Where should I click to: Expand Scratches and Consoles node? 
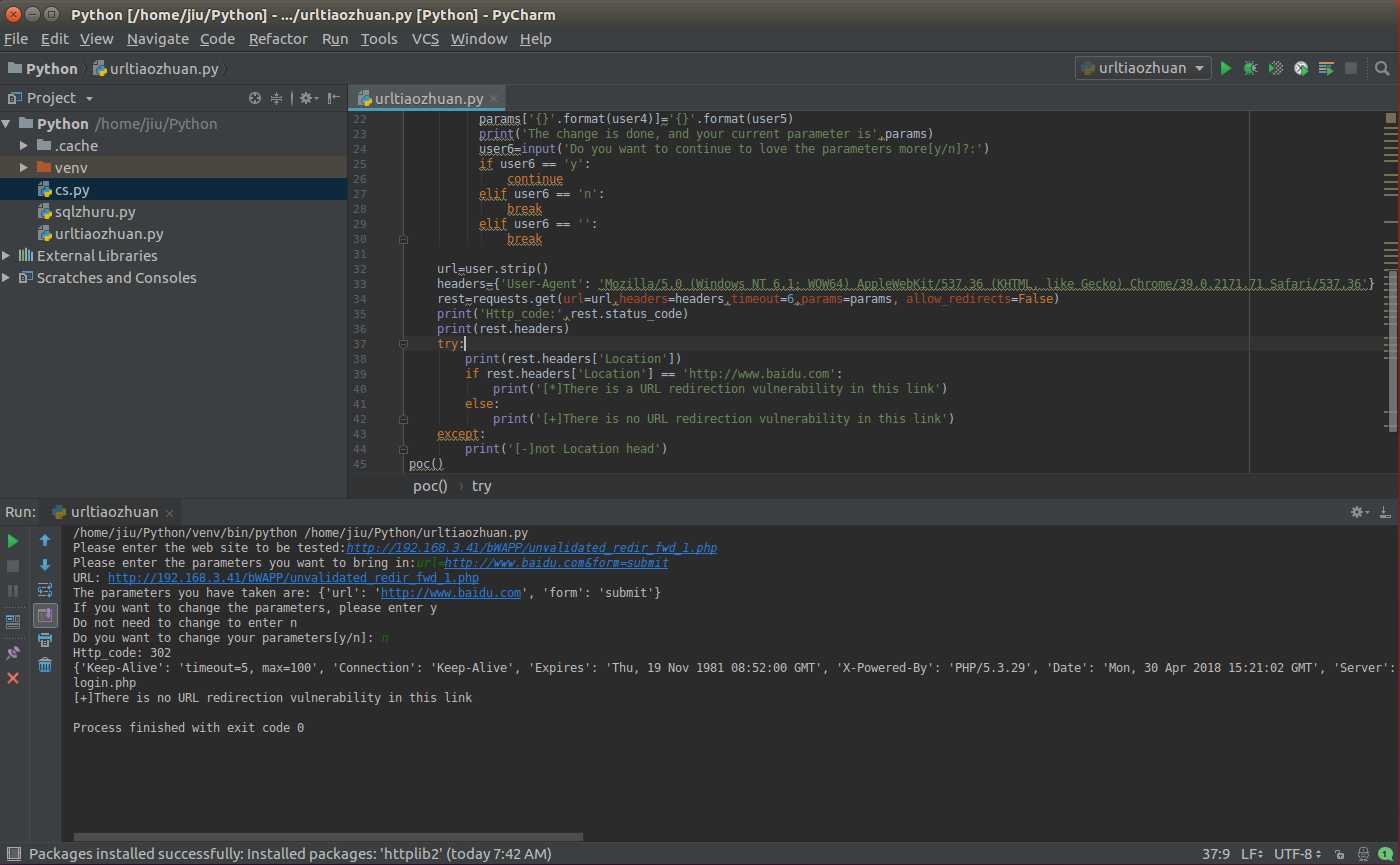pos(7,278)
